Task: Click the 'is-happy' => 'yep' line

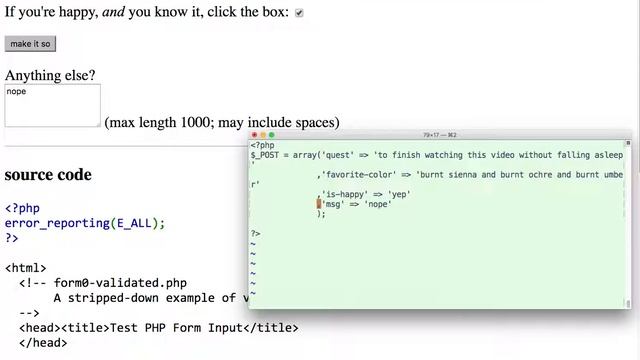Action: [364, 194]
